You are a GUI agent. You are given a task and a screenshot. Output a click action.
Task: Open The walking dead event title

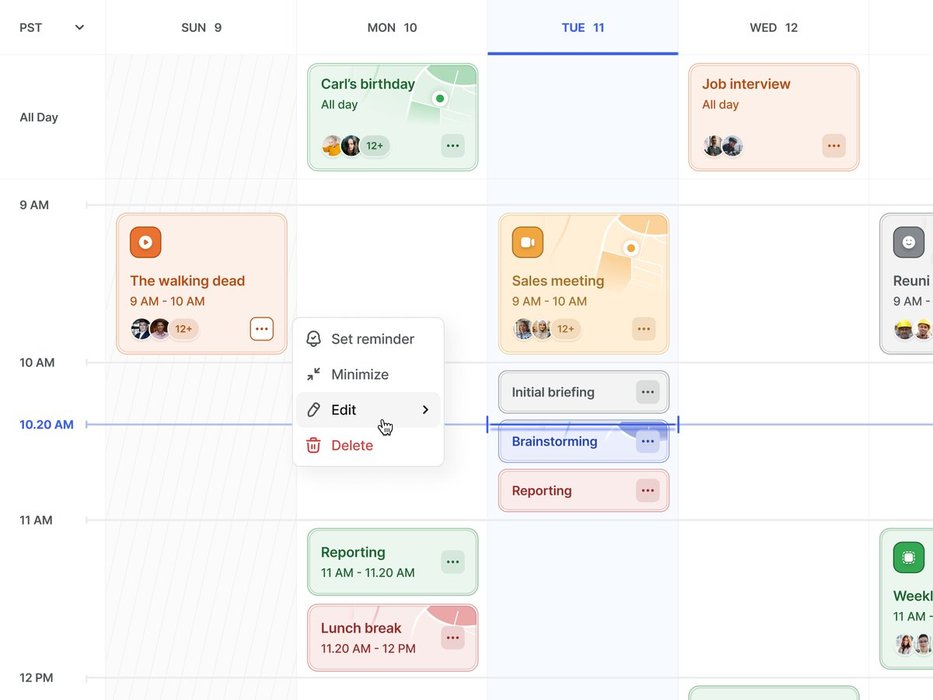coord(187,281)
